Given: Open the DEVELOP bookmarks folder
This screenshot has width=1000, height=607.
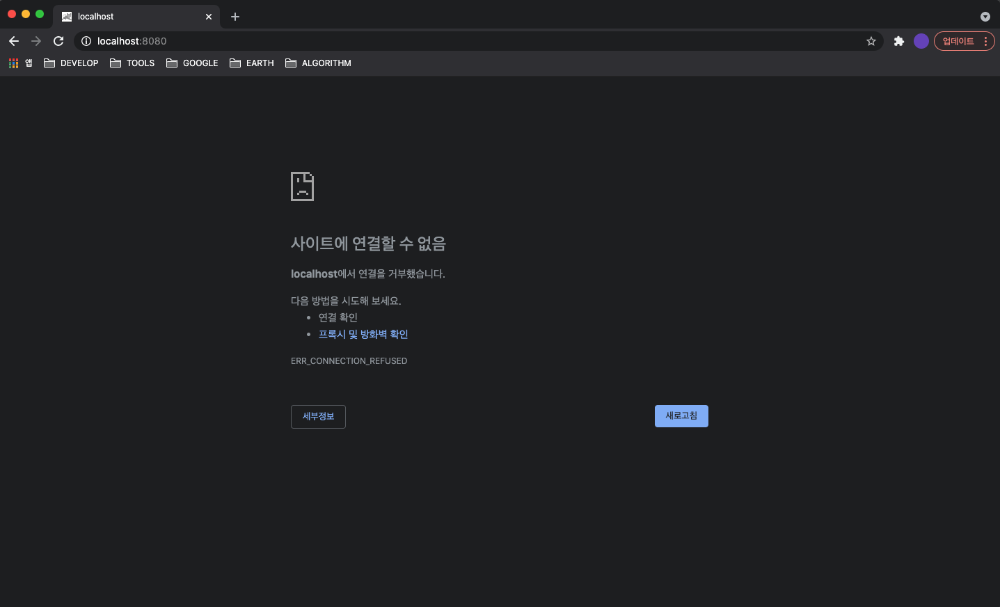Looking at the screenshot, I should (71, 63).
